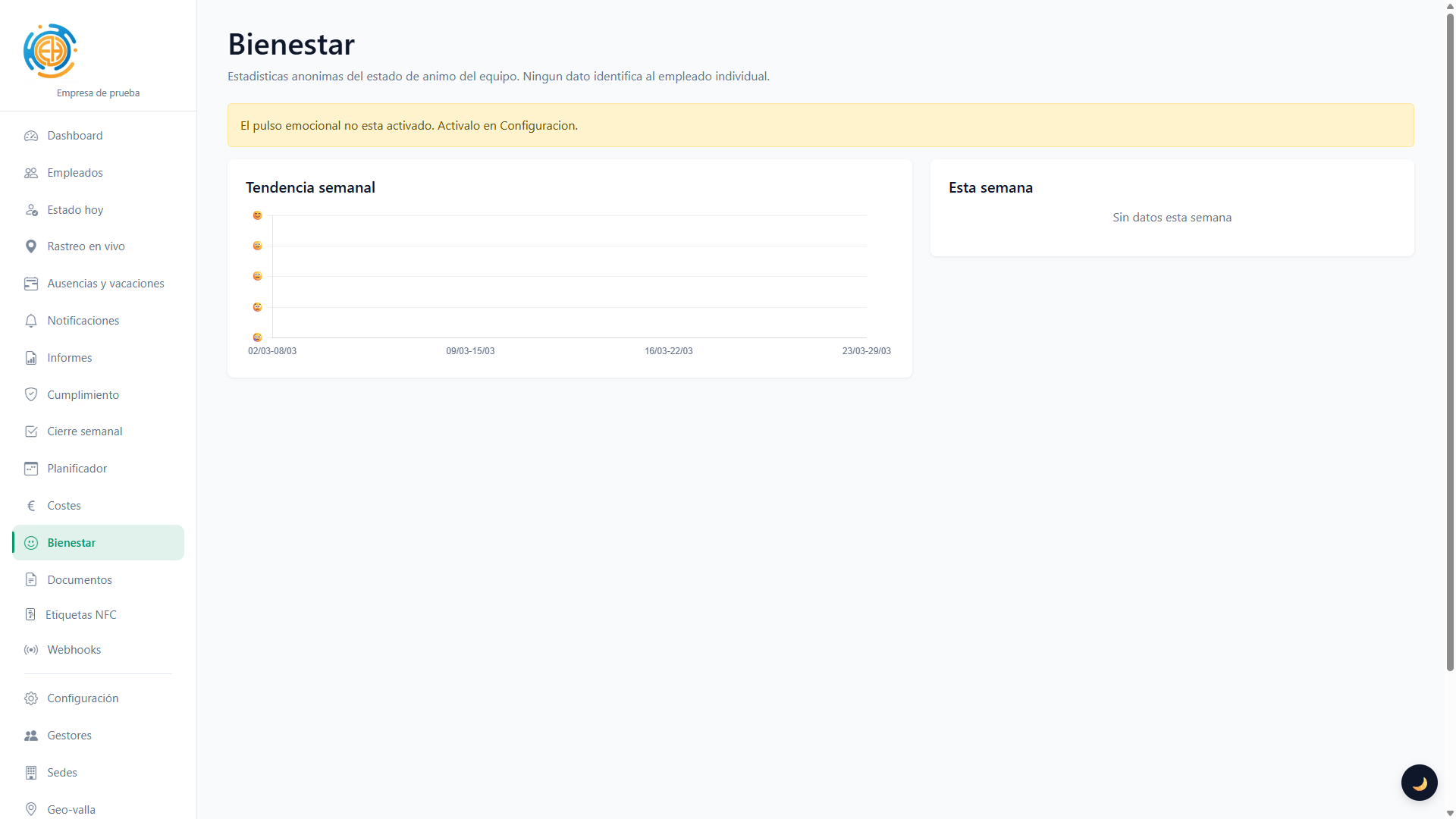Open the Informes section
The height and width of the screenshot is (819, 1456).
point(69,358)
